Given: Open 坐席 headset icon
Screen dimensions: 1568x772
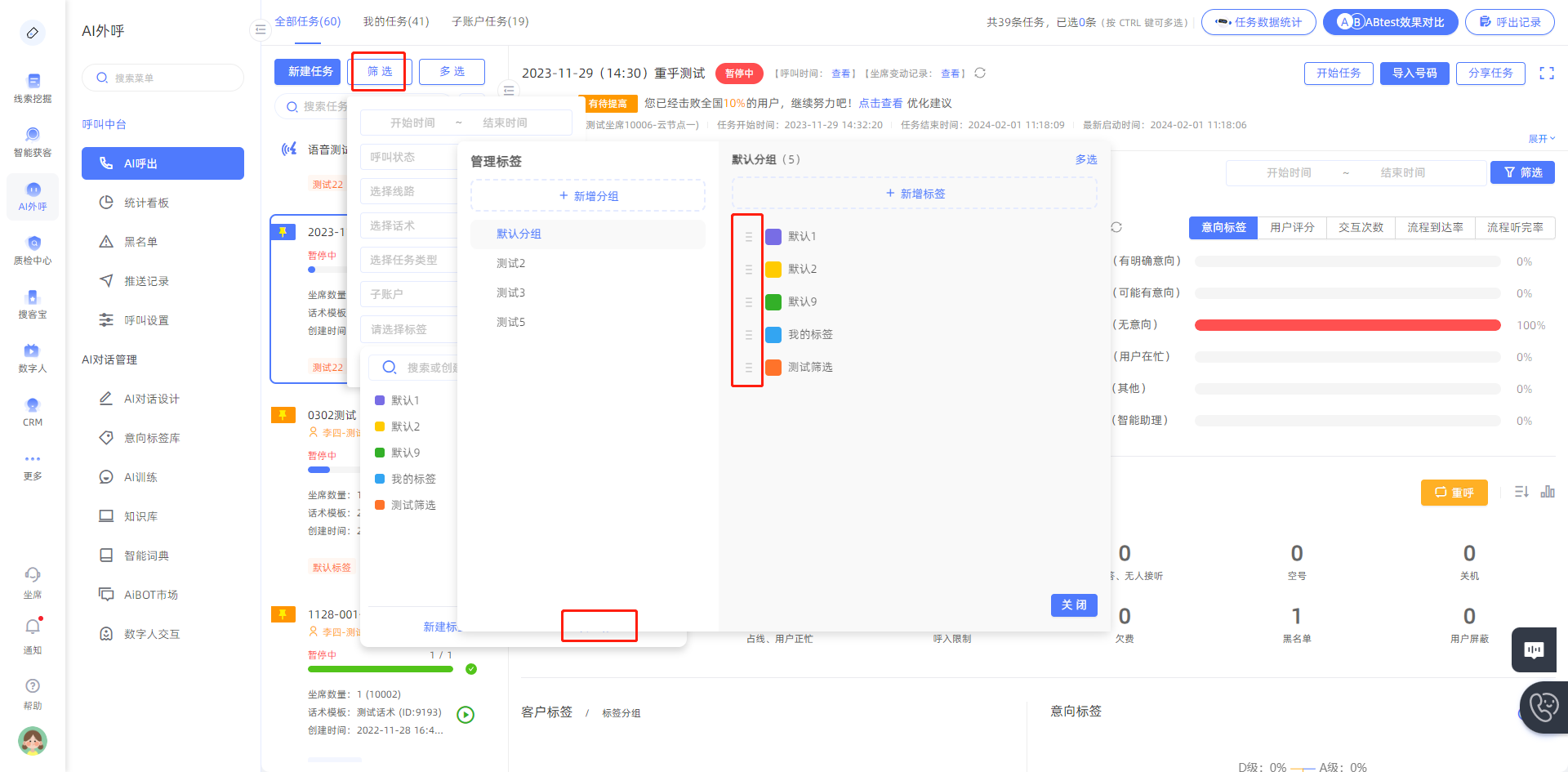Looking at the screenshot, I should [33, 582].
